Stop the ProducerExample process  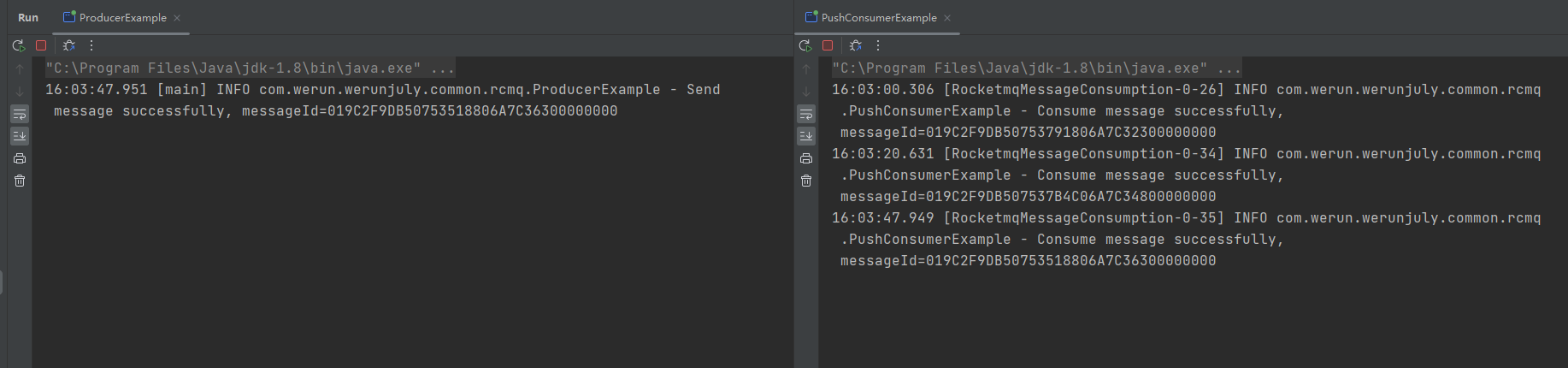[x=41, y=45]
